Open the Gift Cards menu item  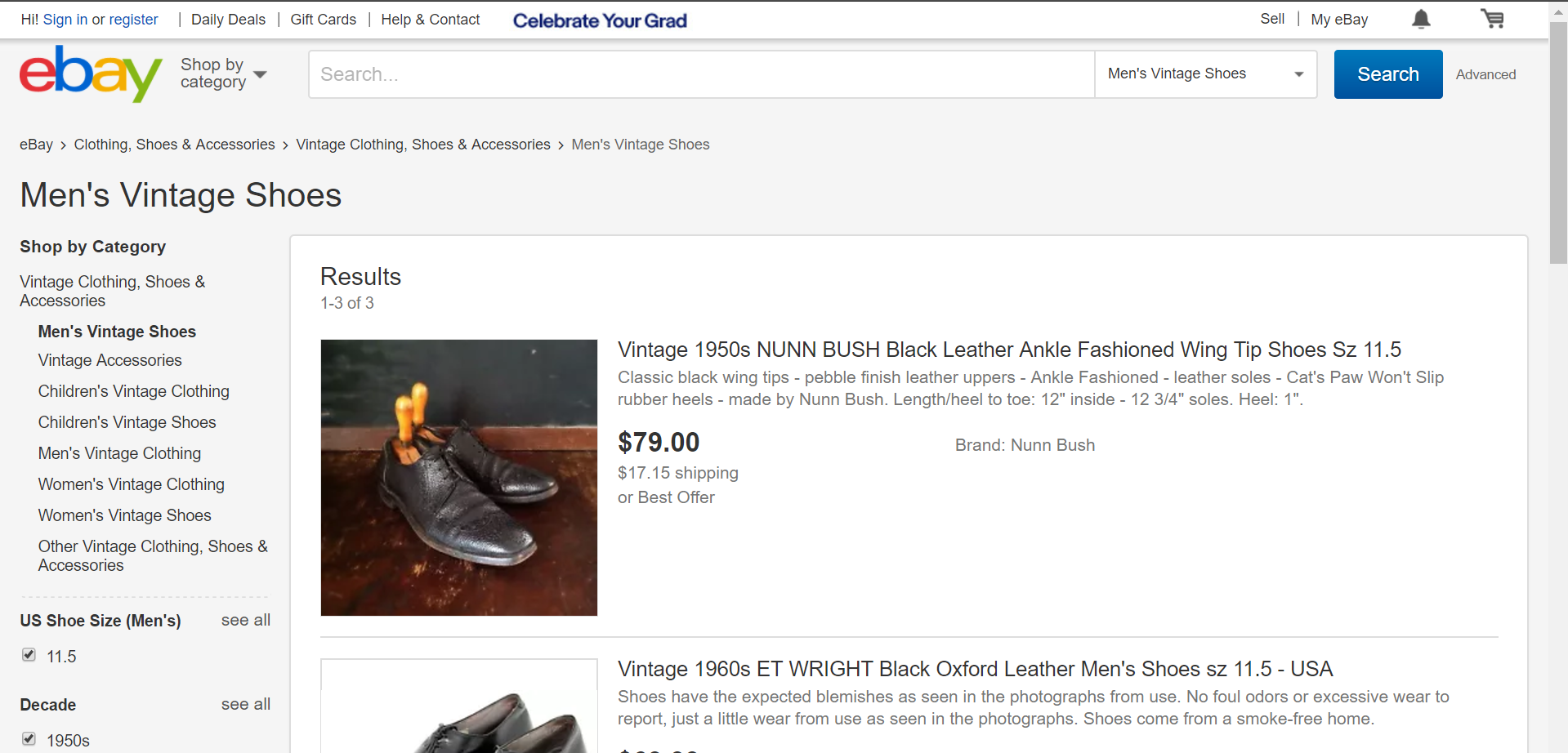324,20
